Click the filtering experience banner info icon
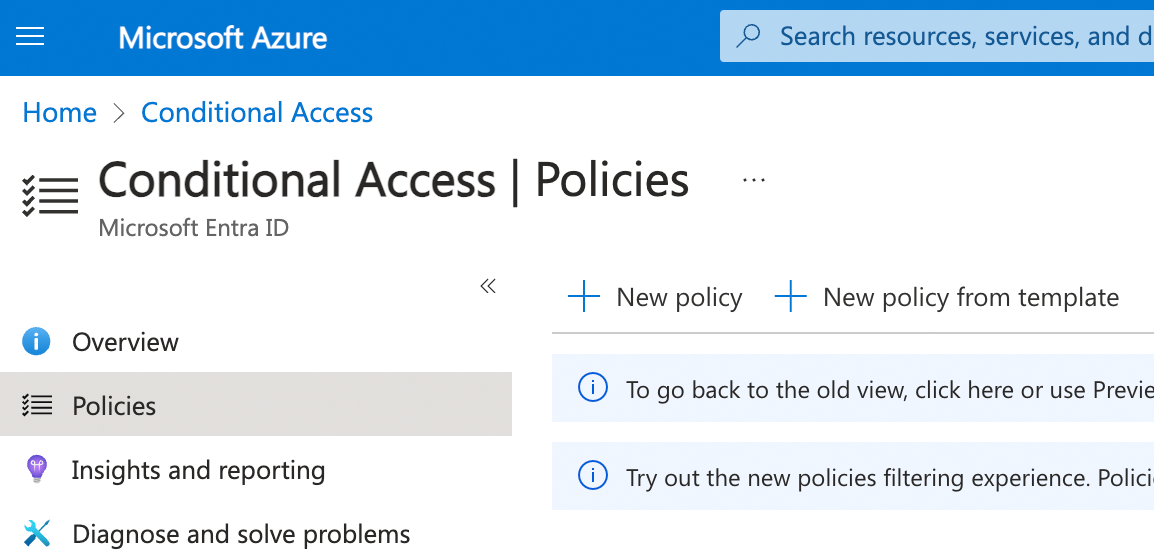This screenshot has width=1154, height=554. tap(592, 476)
